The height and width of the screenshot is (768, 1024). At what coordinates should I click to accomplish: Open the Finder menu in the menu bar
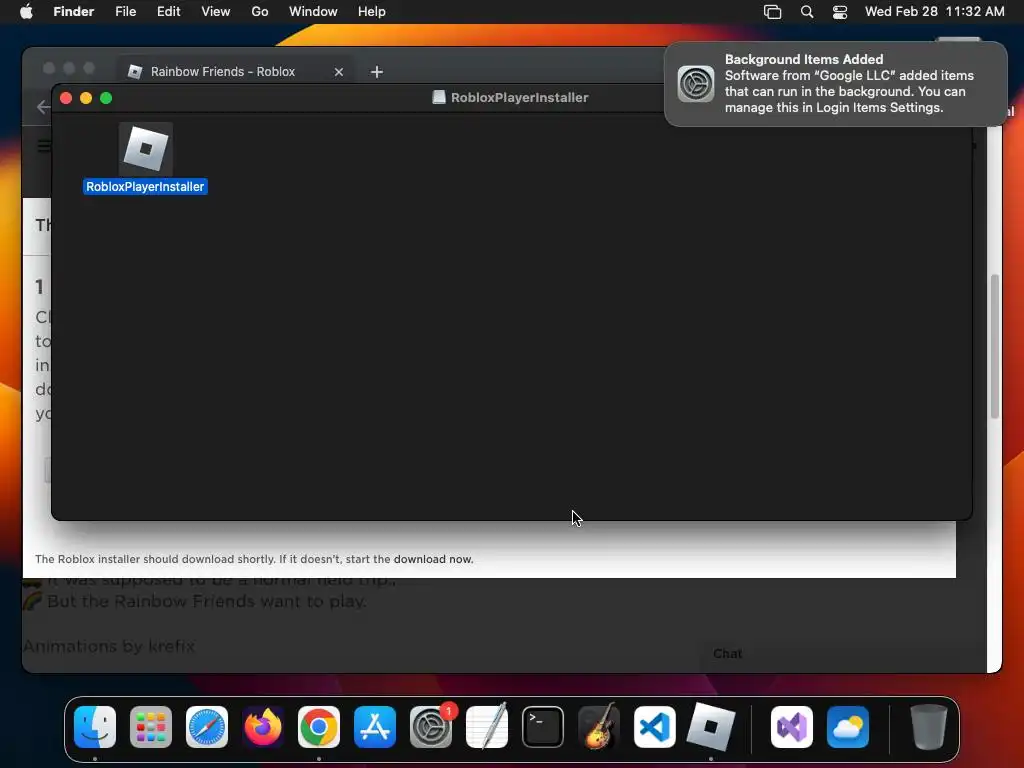(74, 12)
